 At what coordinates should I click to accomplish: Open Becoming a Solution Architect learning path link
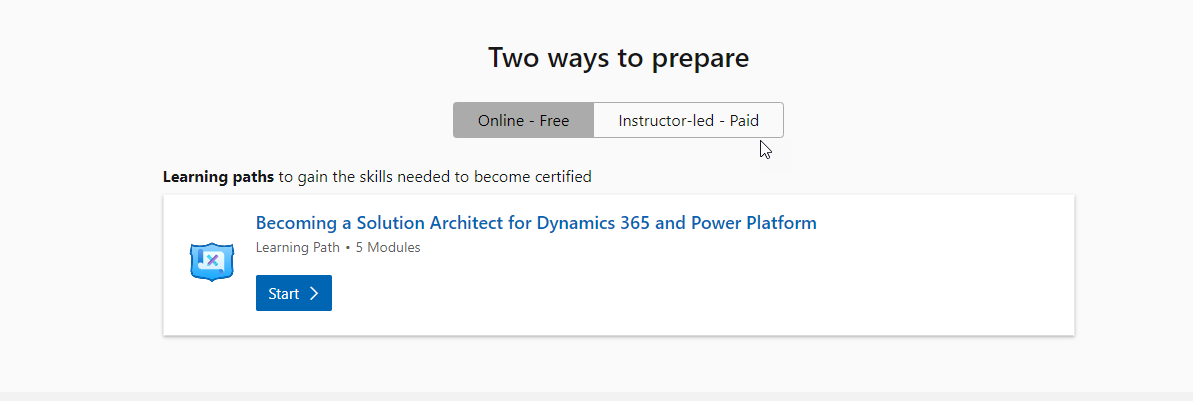click(x=536, y=223)
